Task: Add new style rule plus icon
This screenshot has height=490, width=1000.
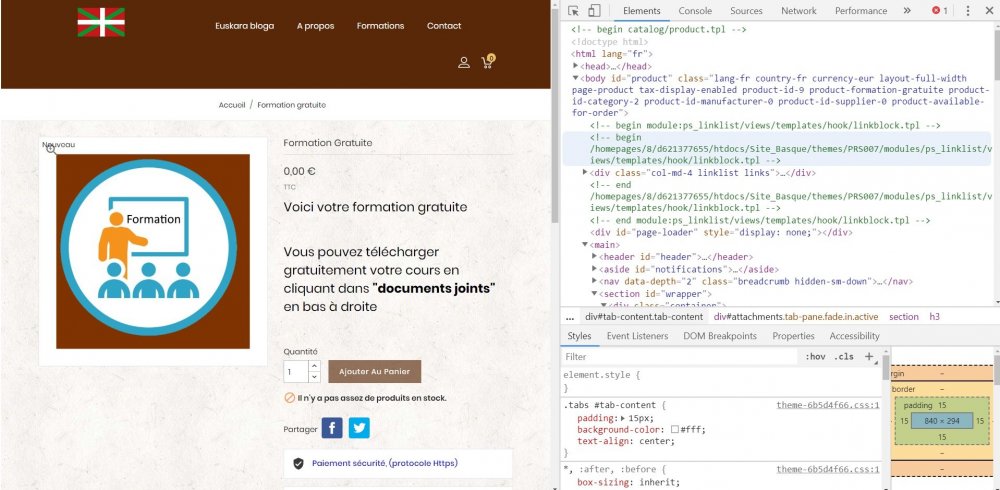Action: [x=869, y=357]
